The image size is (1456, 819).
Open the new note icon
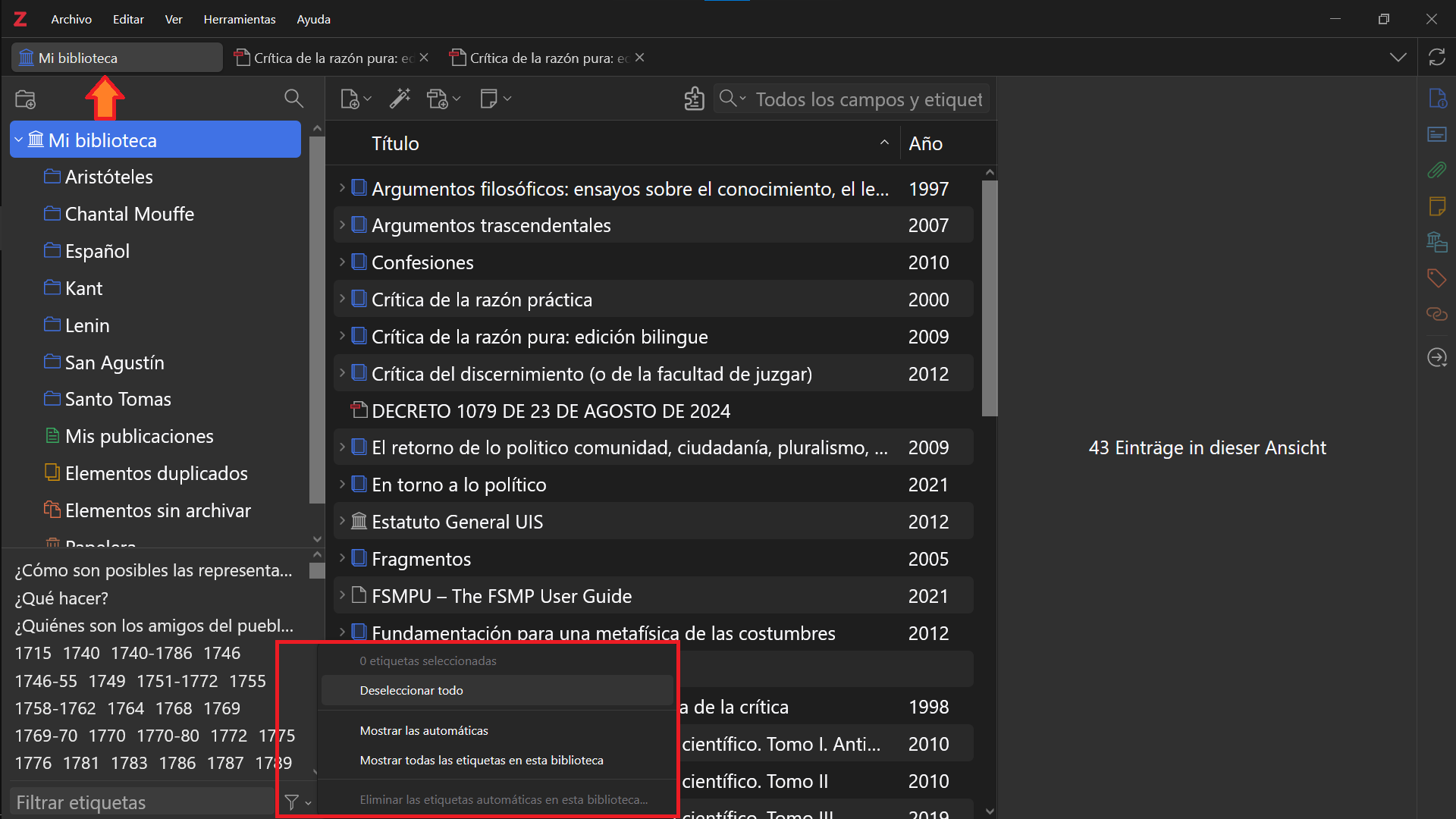[489, 99]
